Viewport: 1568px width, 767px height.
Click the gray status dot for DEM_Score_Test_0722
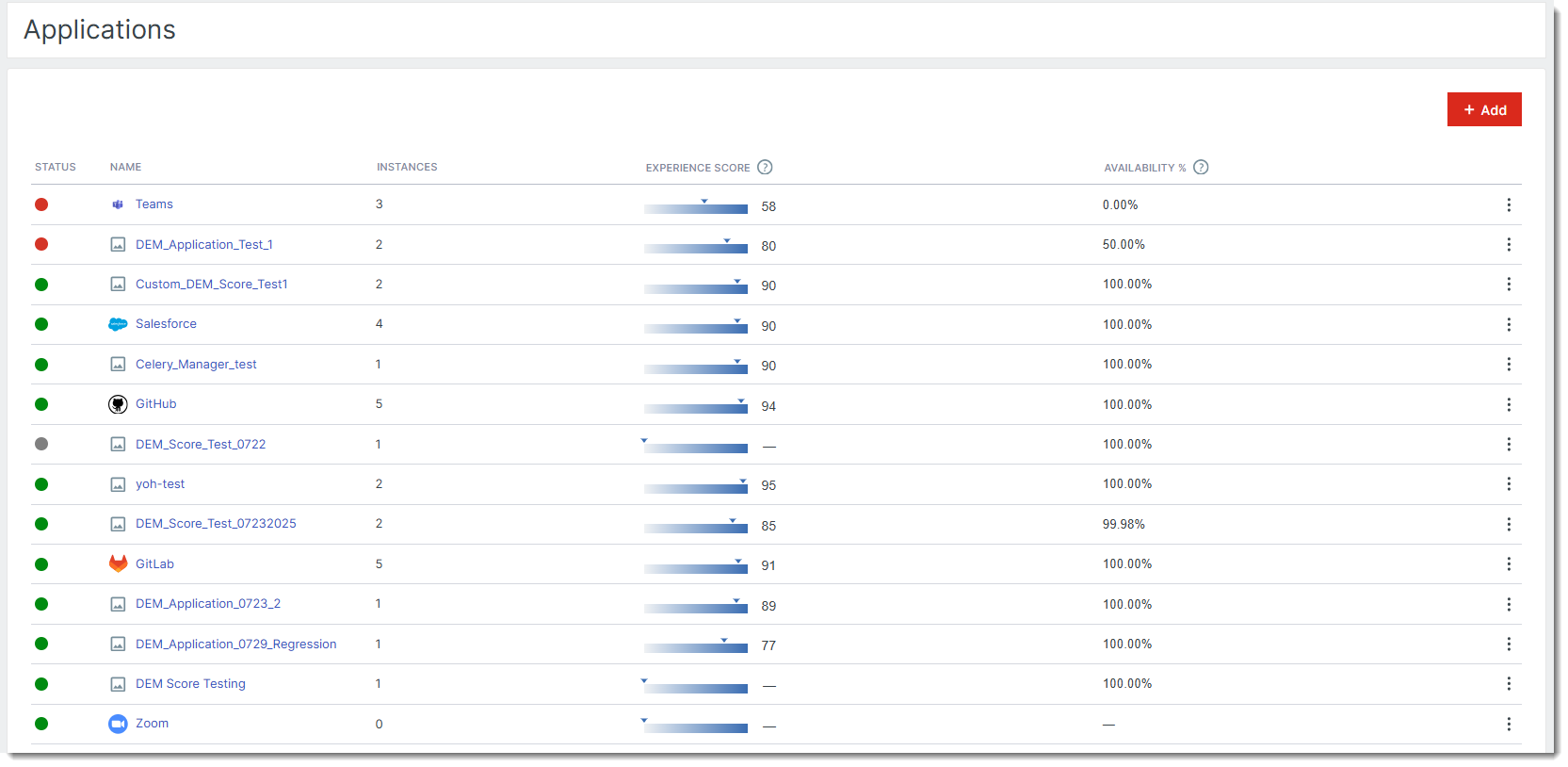[x=41, y=444]
